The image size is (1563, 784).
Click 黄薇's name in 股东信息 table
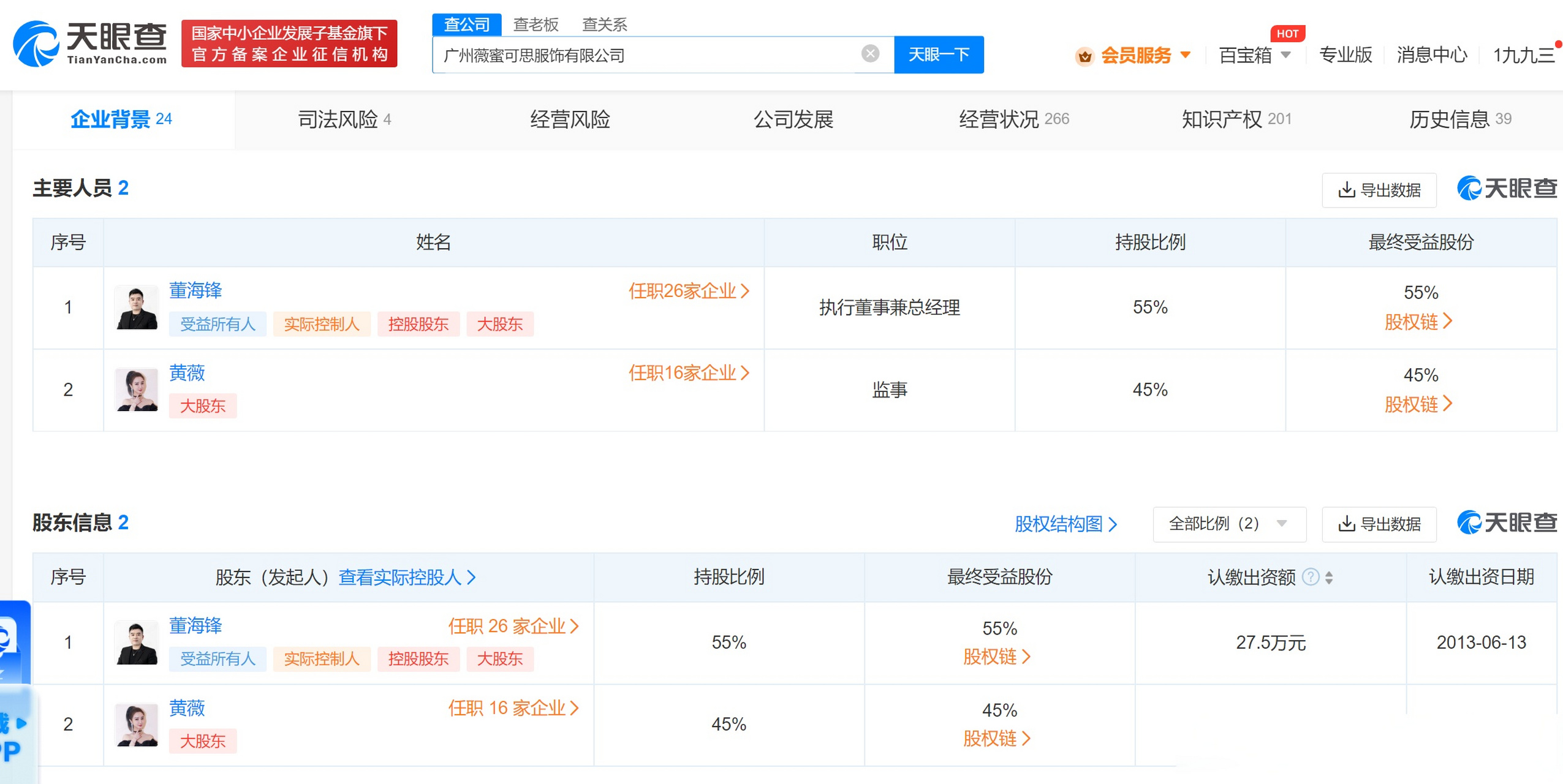187,708
